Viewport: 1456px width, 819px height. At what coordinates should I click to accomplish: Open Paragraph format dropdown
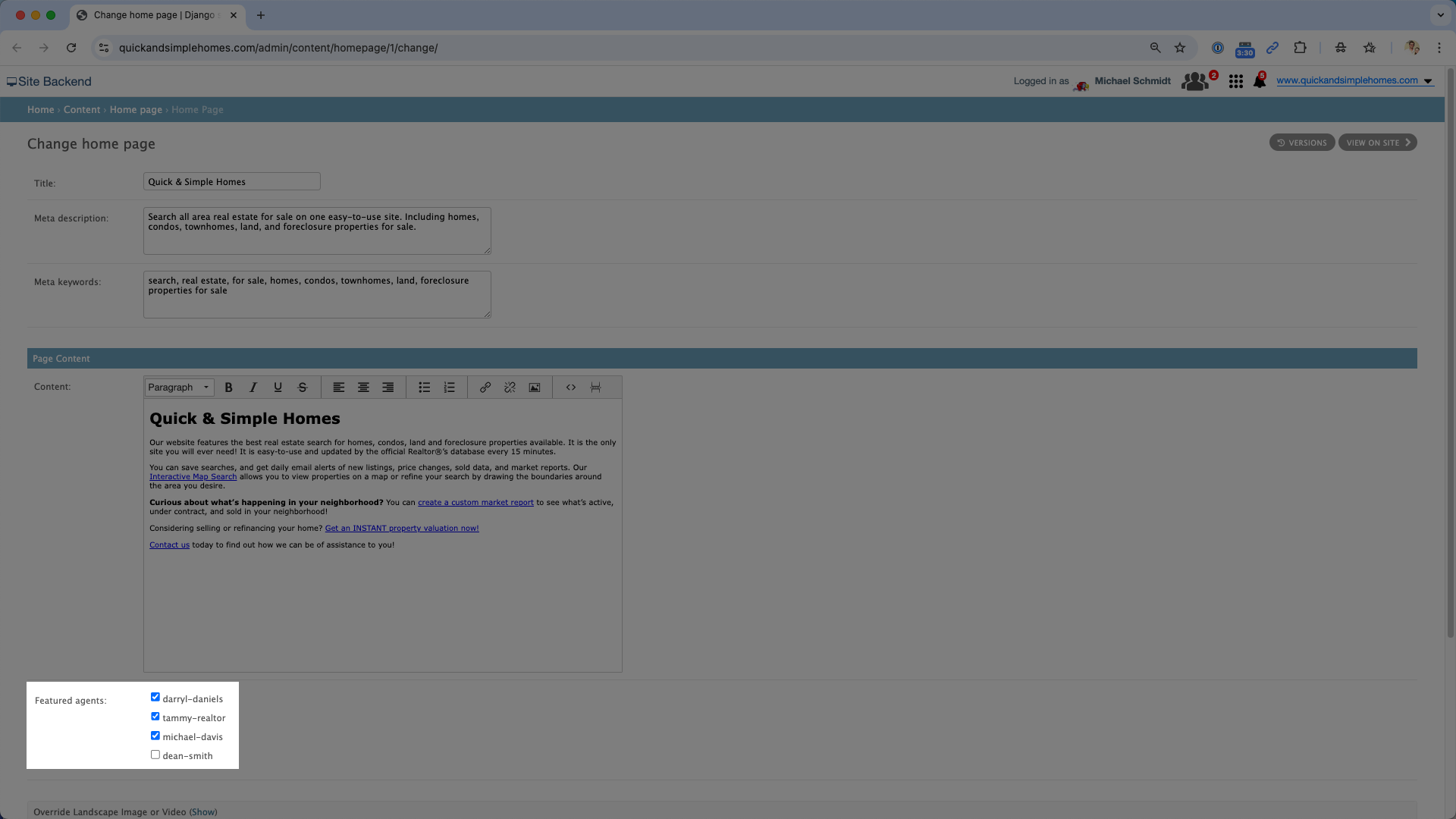pyautogui.click(x=180, y=388)
